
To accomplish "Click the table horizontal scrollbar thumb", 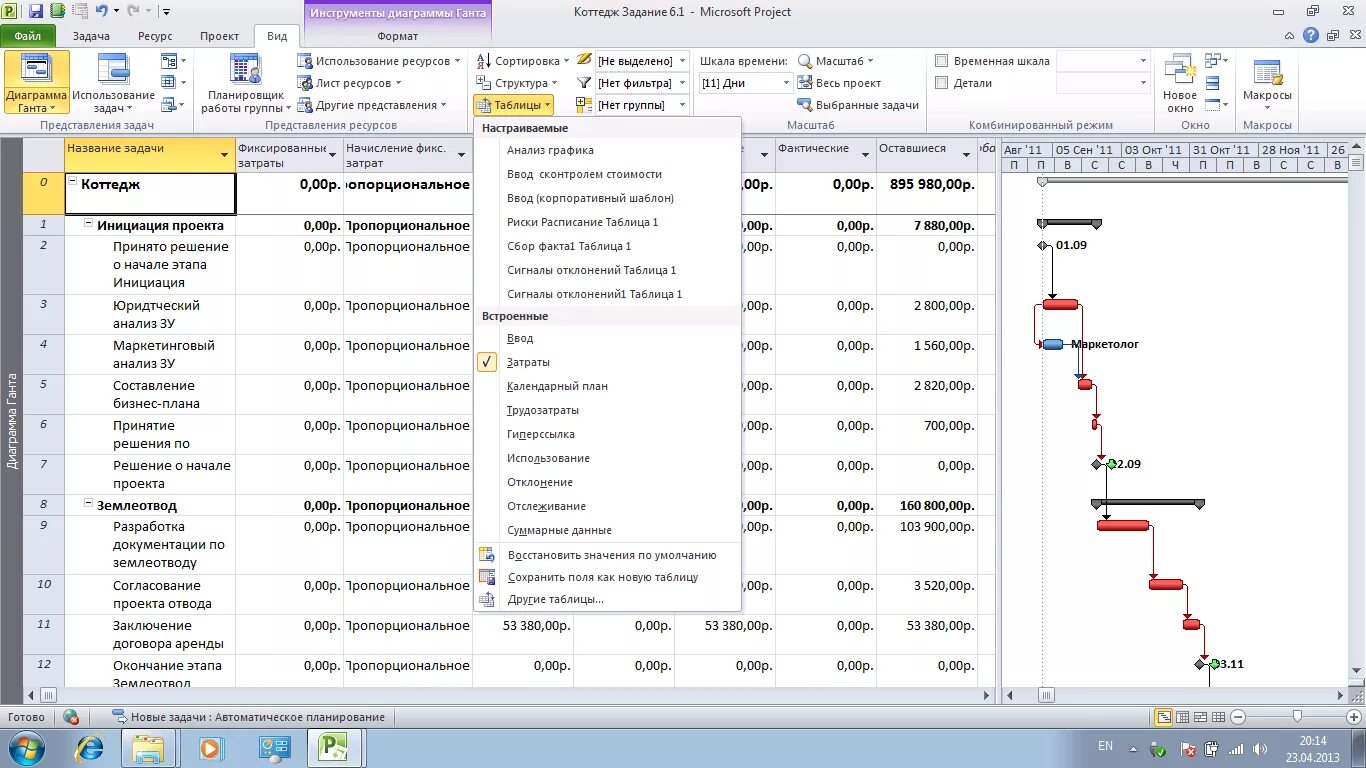I will [x=48, y=695].
